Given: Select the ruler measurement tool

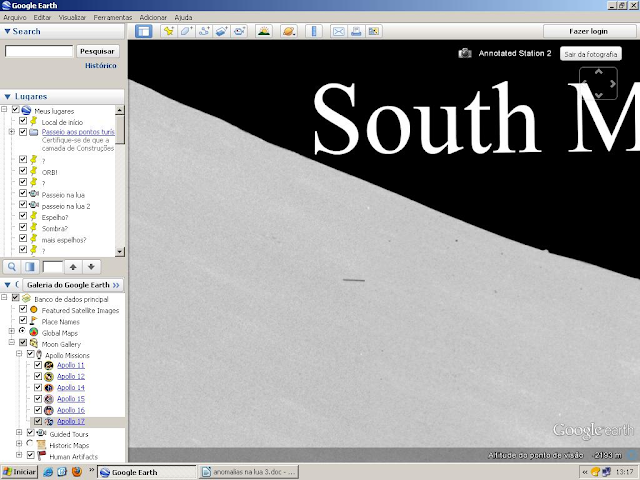Looking at the screenshot, I should coord(314,31).
